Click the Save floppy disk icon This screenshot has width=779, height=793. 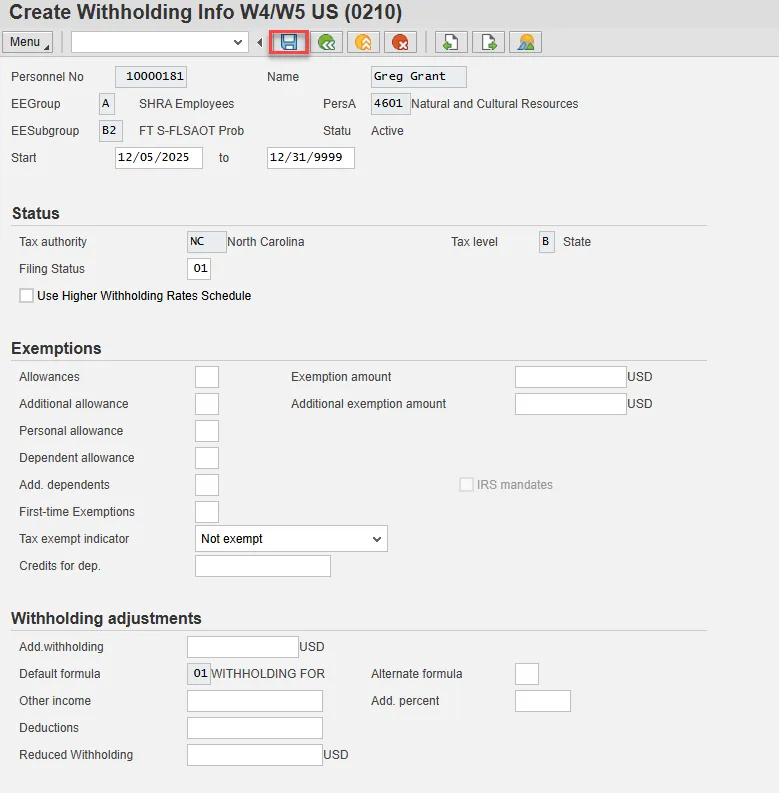289,42
